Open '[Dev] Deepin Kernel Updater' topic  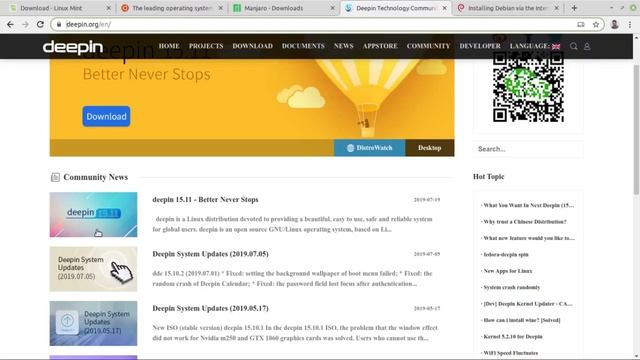(x=527, y=304)
